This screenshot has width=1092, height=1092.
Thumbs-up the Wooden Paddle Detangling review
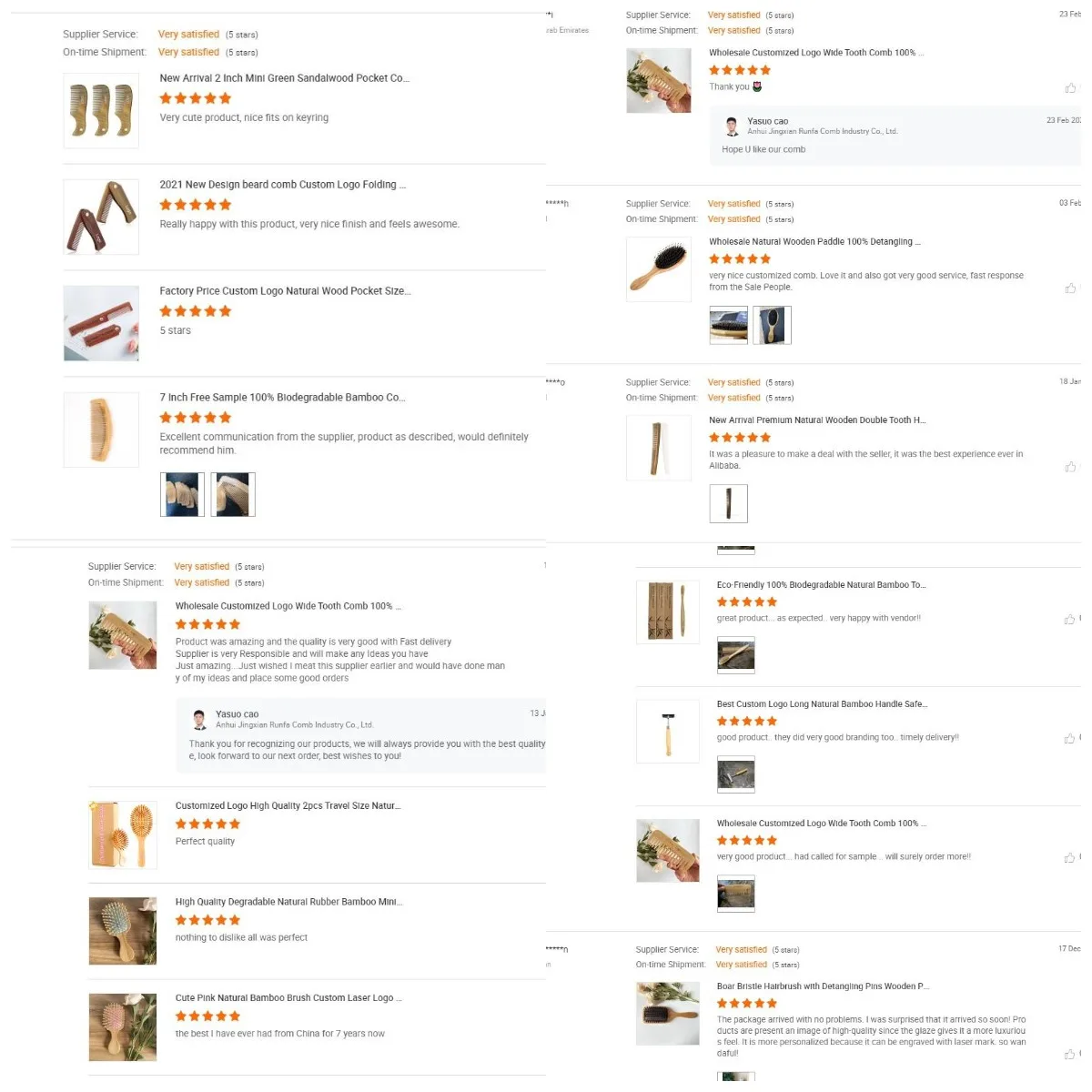(1070, 288)
